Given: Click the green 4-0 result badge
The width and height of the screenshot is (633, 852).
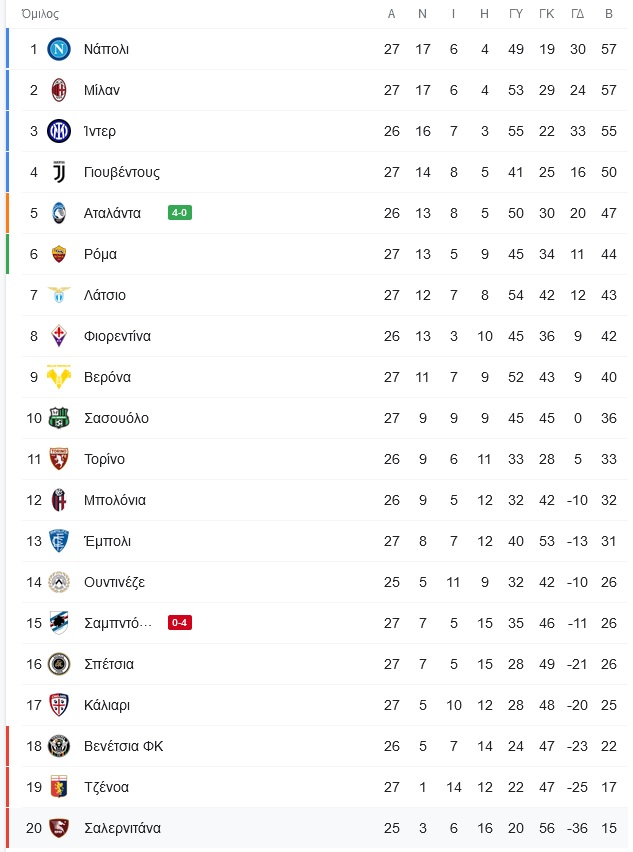Looking at the screenshot, I should point(180,213).
